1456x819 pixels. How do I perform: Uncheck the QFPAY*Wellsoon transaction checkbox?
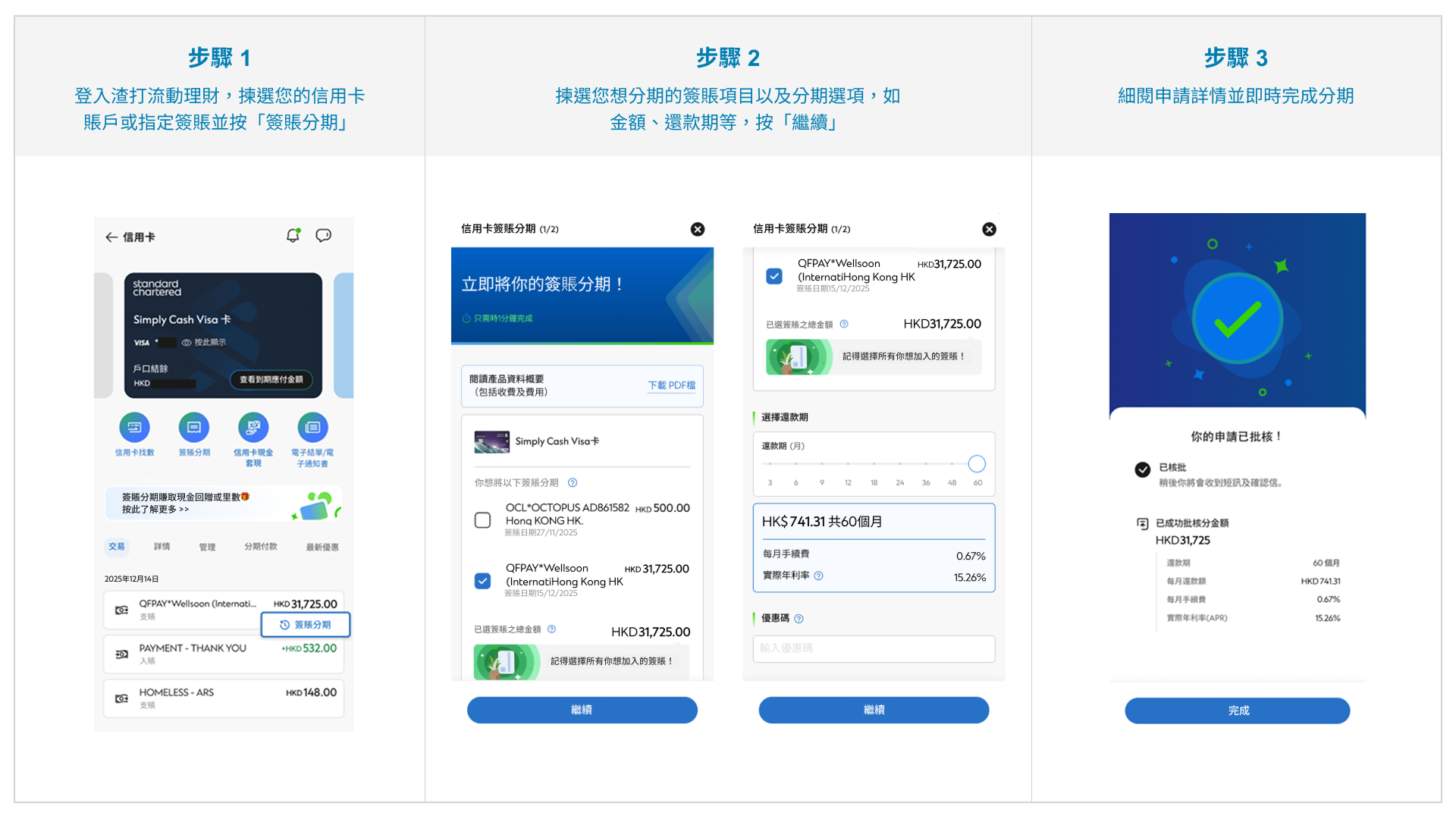(483, 581)
